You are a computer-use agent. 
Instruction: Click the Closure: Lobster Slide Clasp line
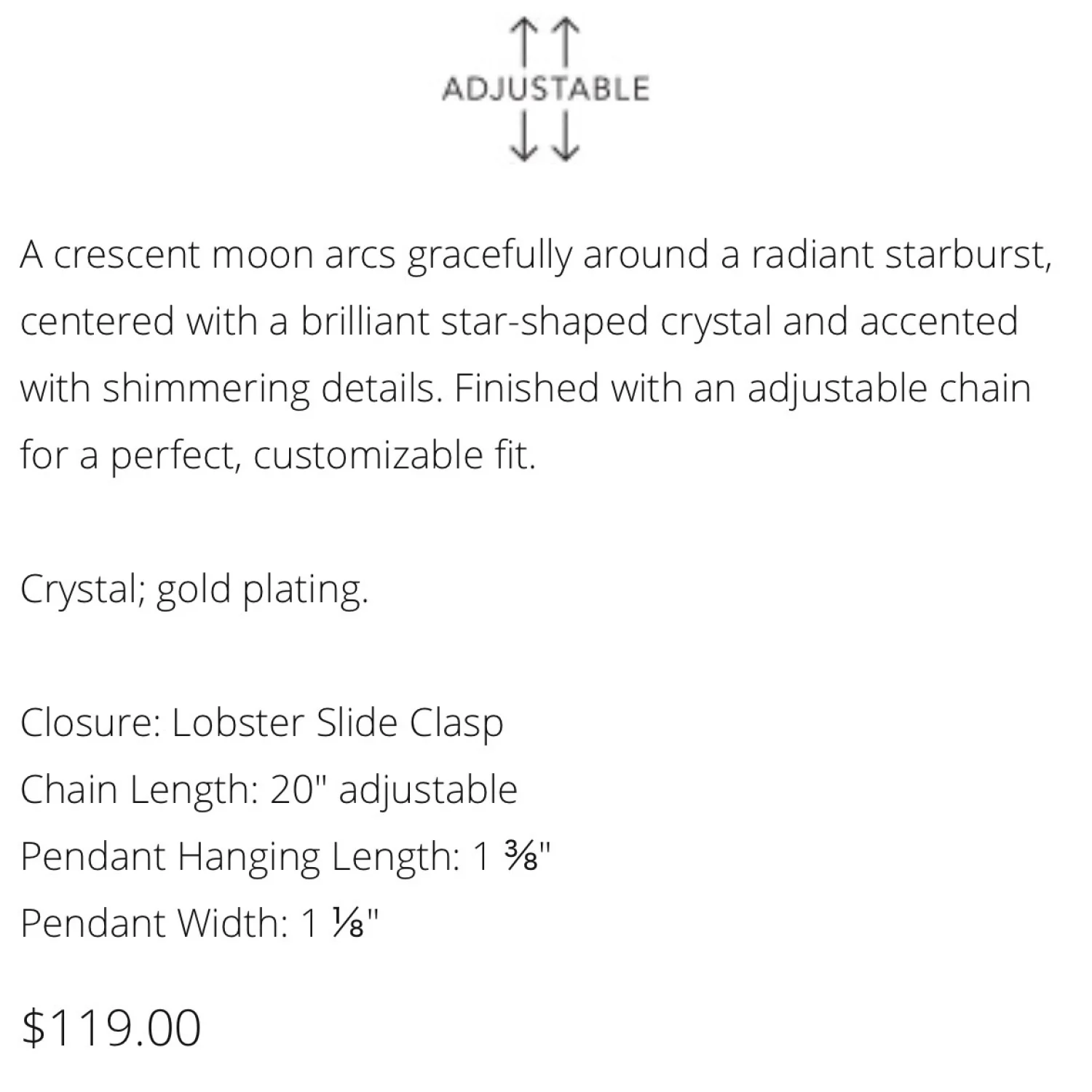point(261,724)
